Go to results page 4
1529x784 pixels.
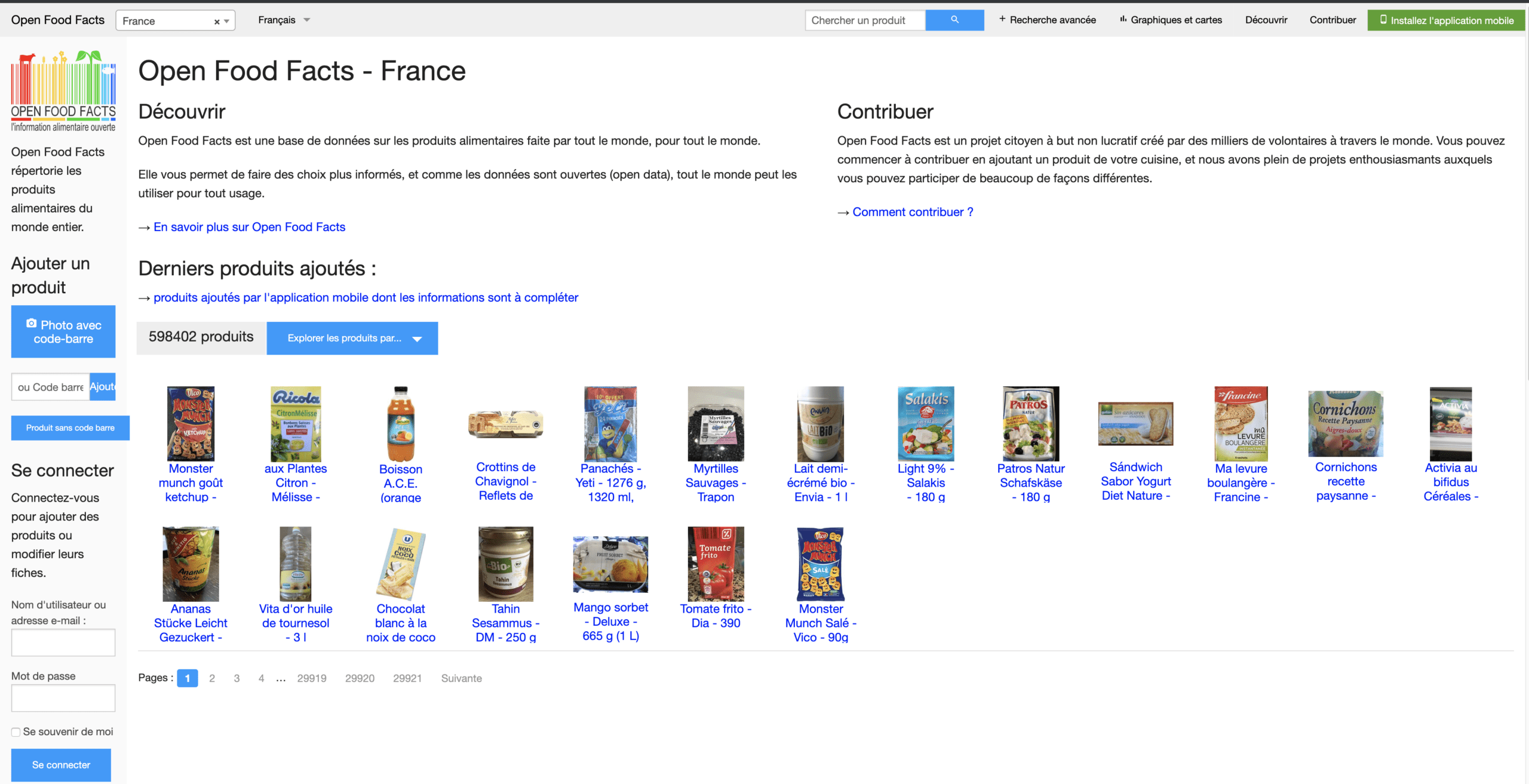261,678
